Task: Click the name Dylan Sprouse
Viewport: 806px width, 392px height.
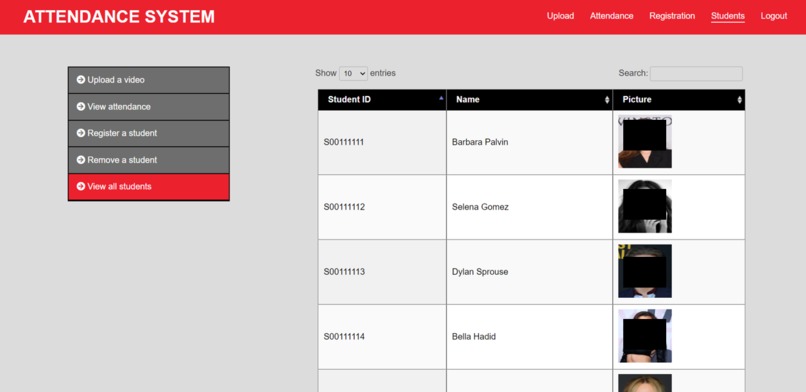Action: point(480,272)
